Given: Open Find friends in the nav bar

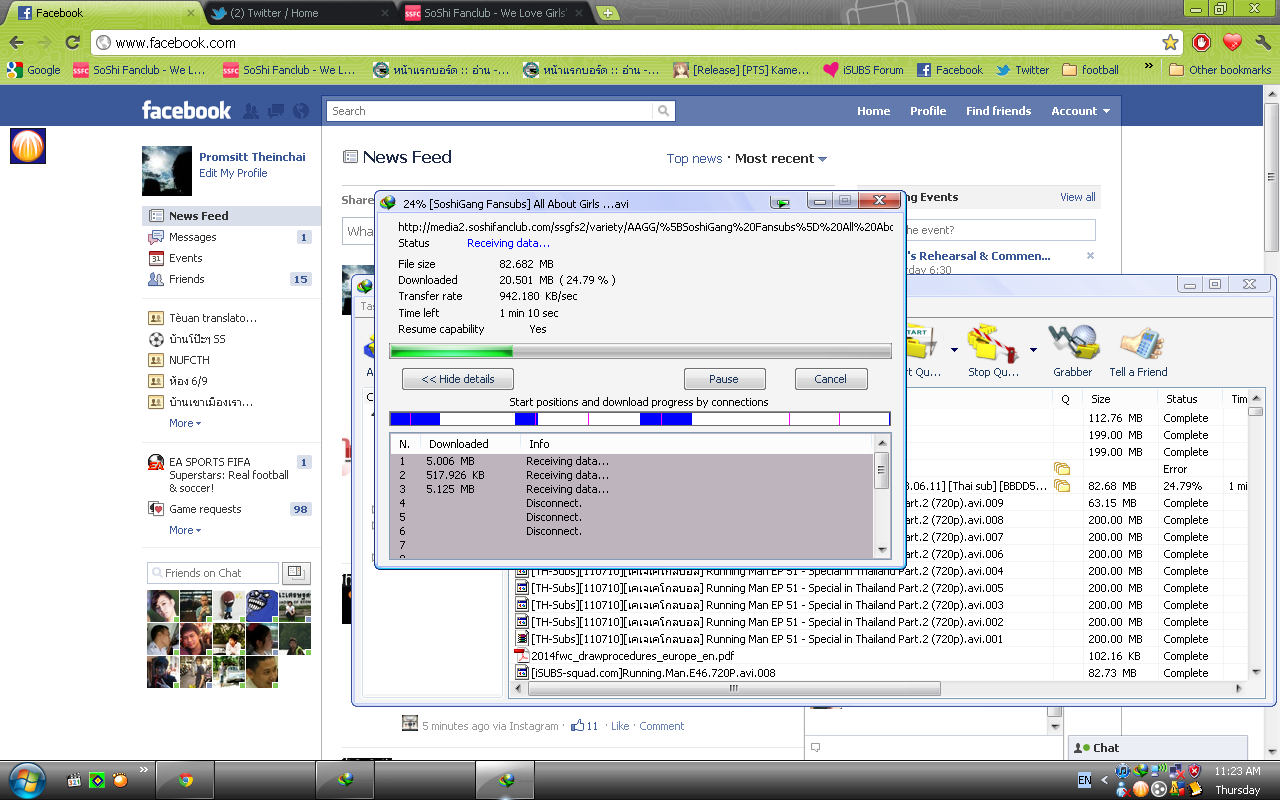Looking at the screenshot, I should click(998, 111).
